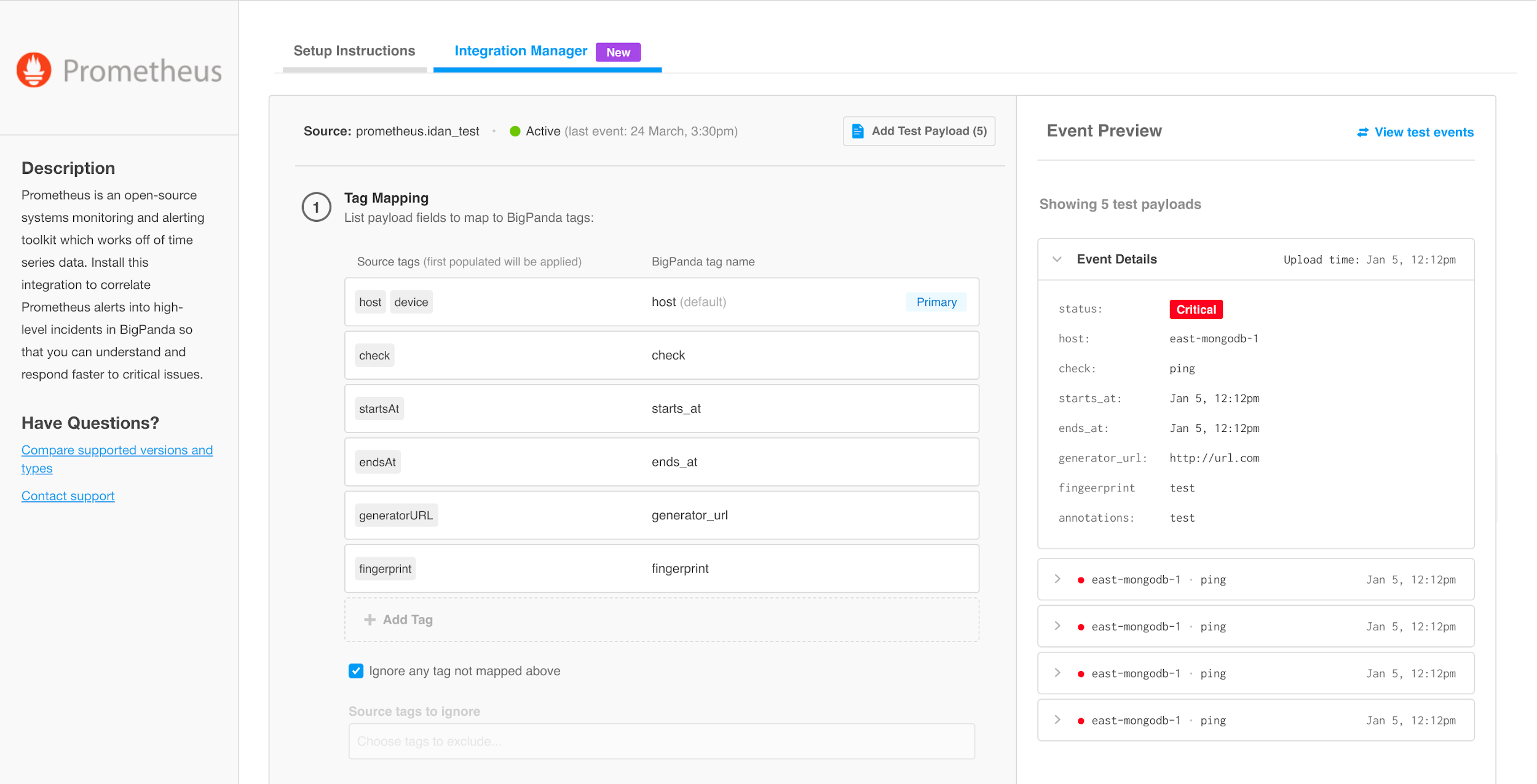Click the numbered step 1 circle icon
Image resolution: width=1537 pixels, height=784 pixels.
pos(317,207)
